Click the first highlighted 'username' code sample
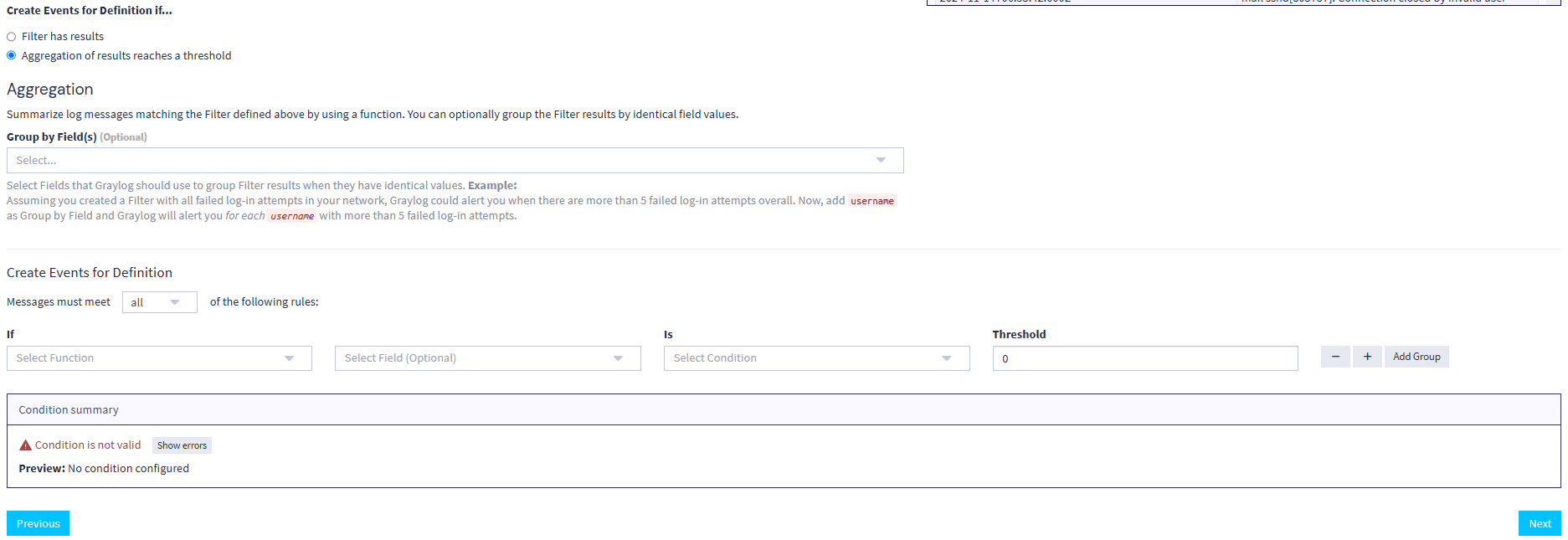 pyautogui.click(x=871, y=201)
